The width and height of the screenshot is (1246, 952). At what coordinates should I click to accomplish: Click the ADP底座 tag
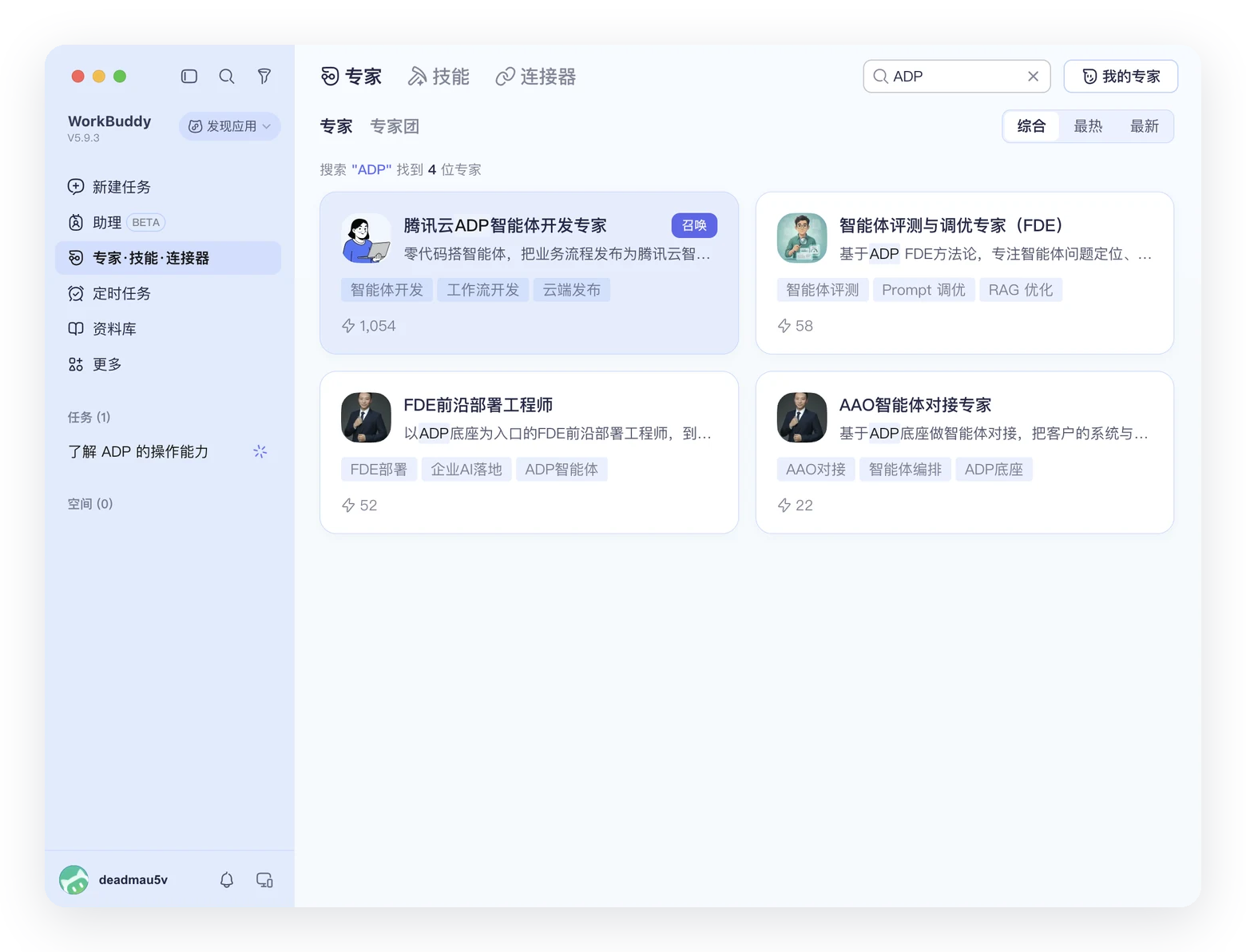coord(994,470)
